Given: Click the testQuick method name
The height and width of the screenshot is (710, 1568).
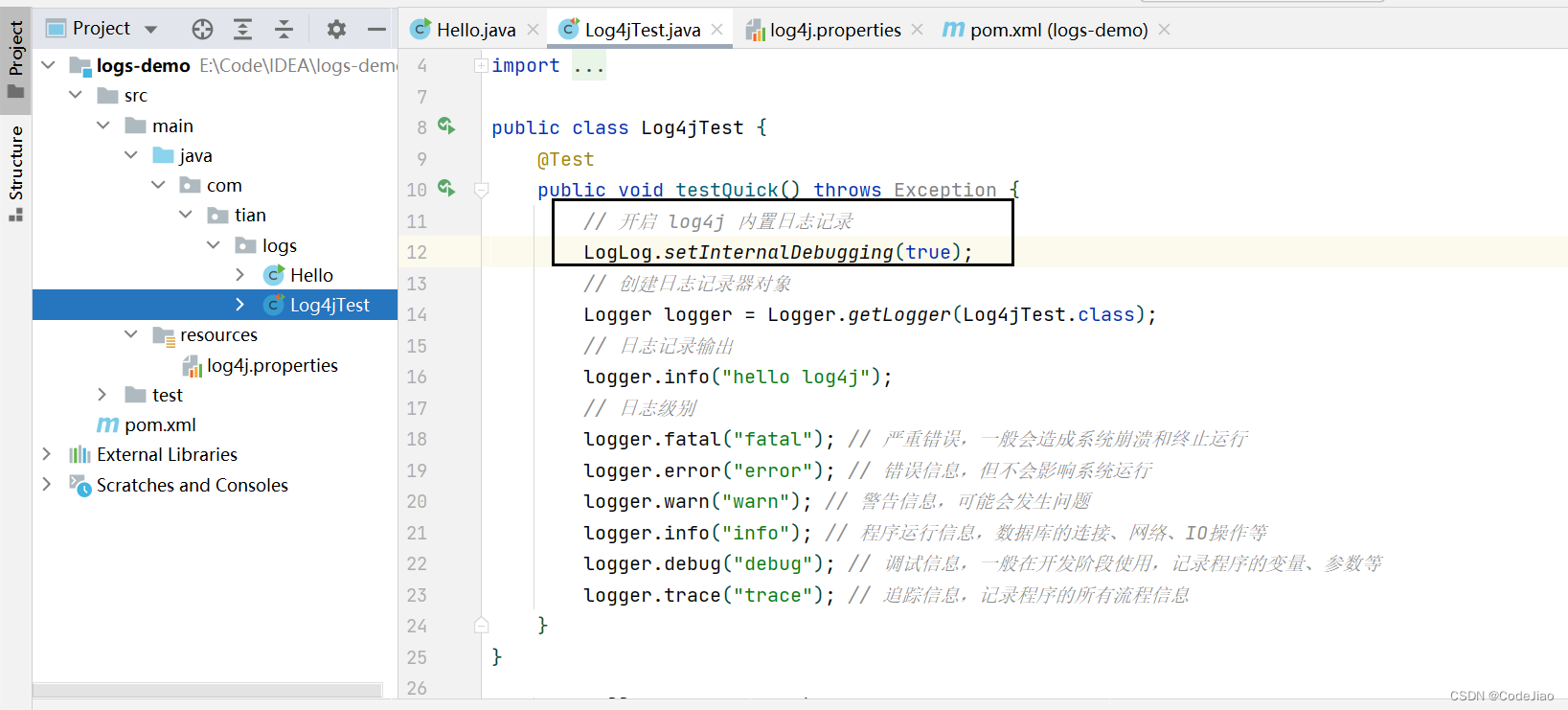Looking at the screenshot, I should click(727, 190).
